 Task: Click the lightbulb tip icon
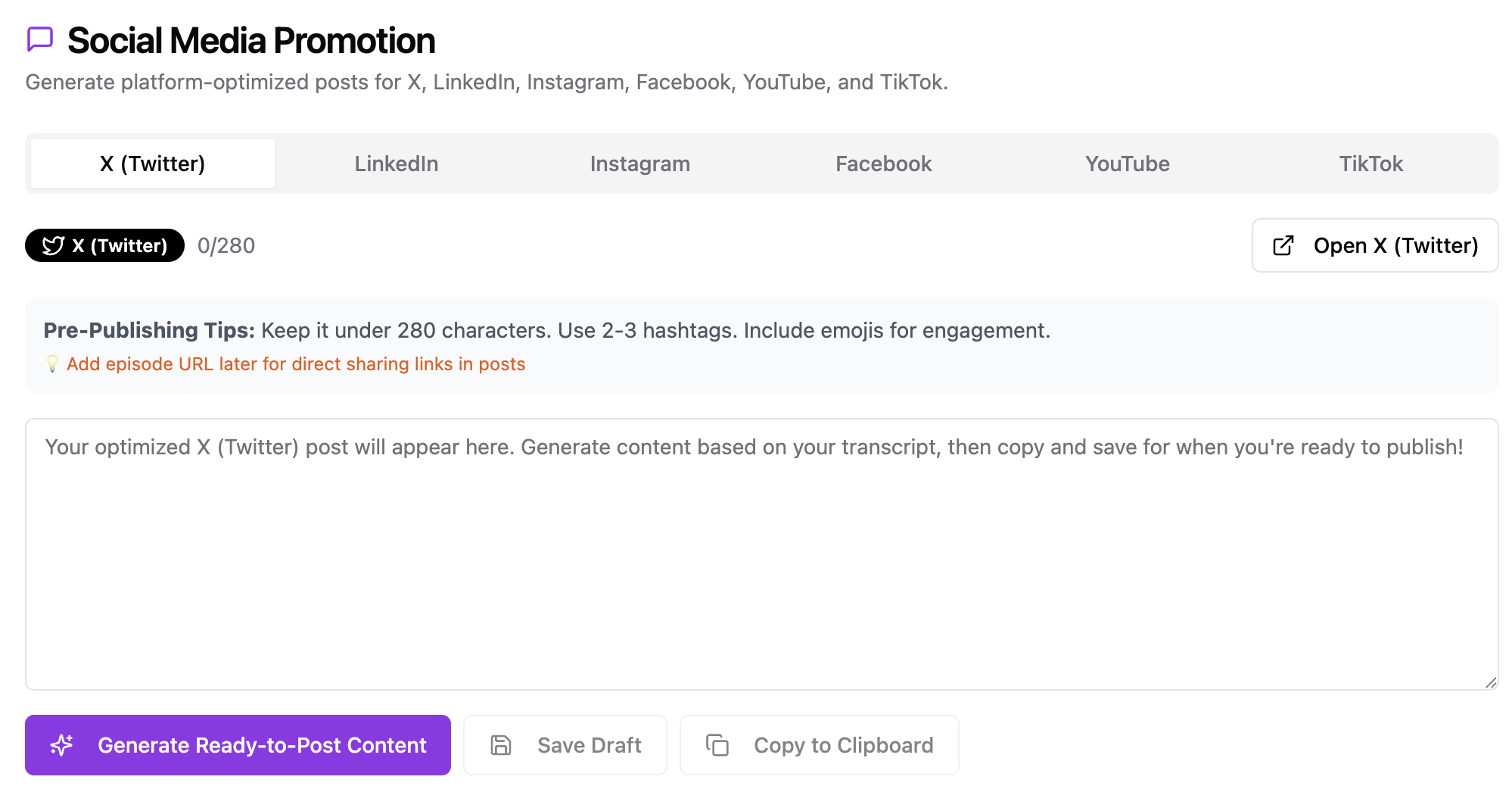tap(52, 364)
